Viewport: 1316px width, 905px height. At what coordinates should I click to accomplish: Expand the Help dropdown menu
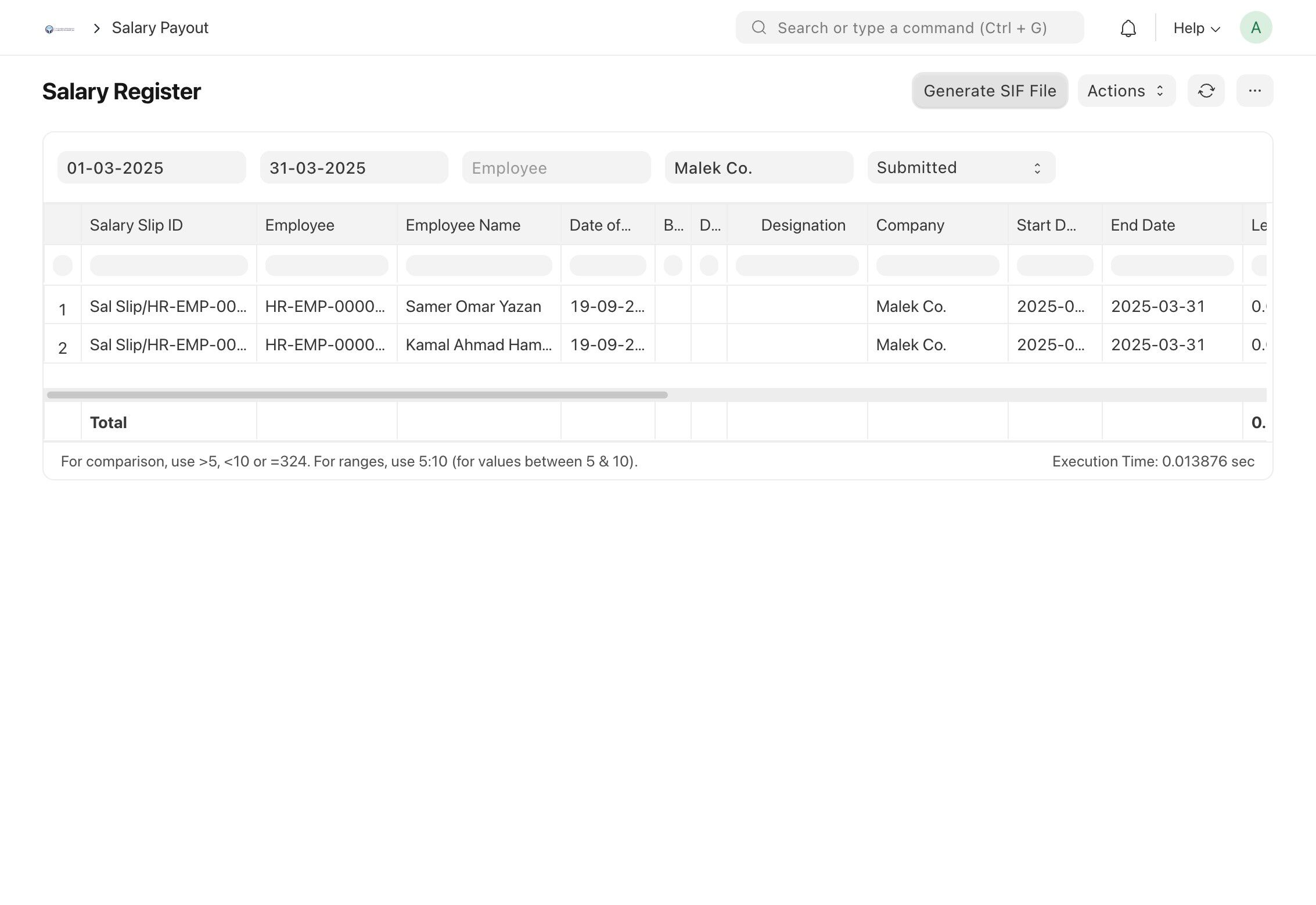pos(1196,28)
